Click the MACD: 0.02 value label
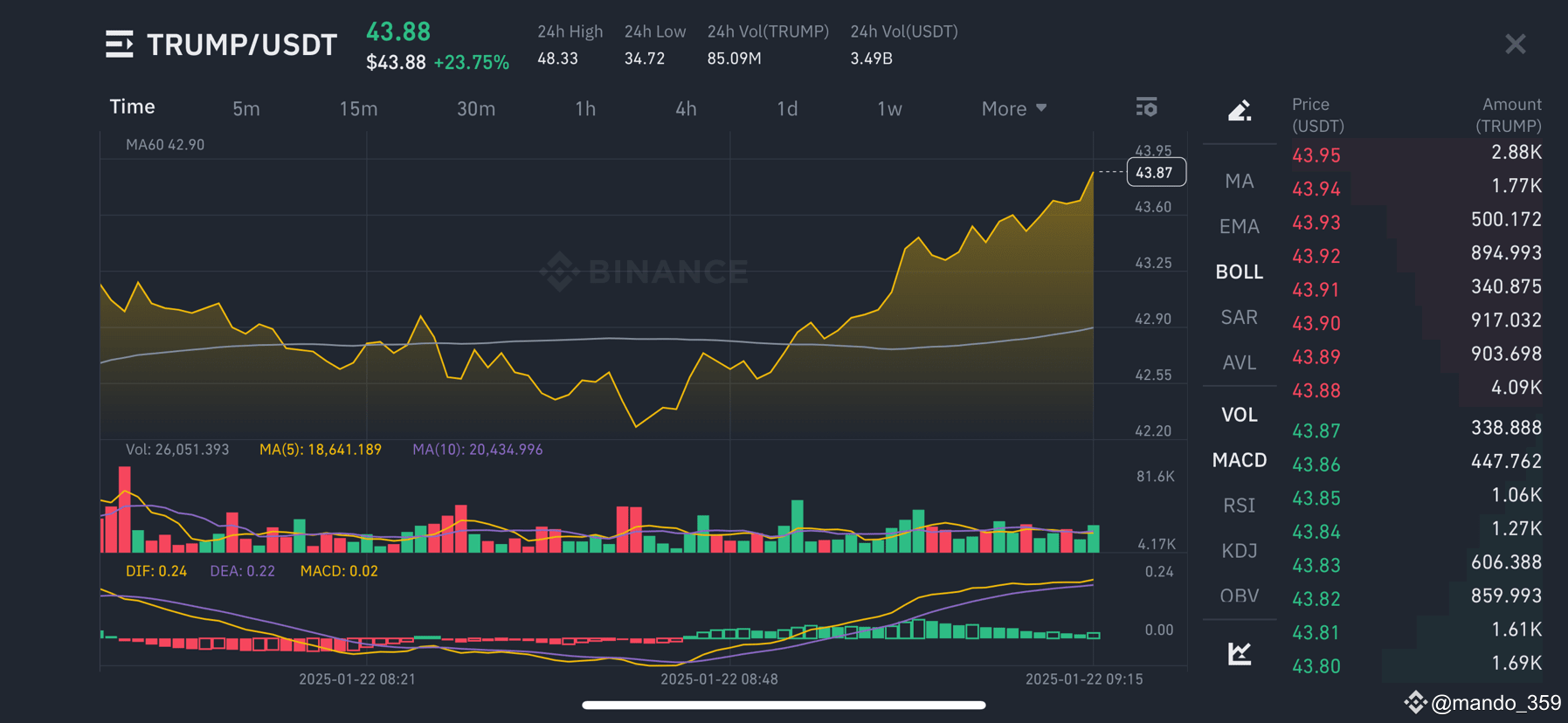Viewport: 1568px width, 723px height. click(x=339, y=571)
